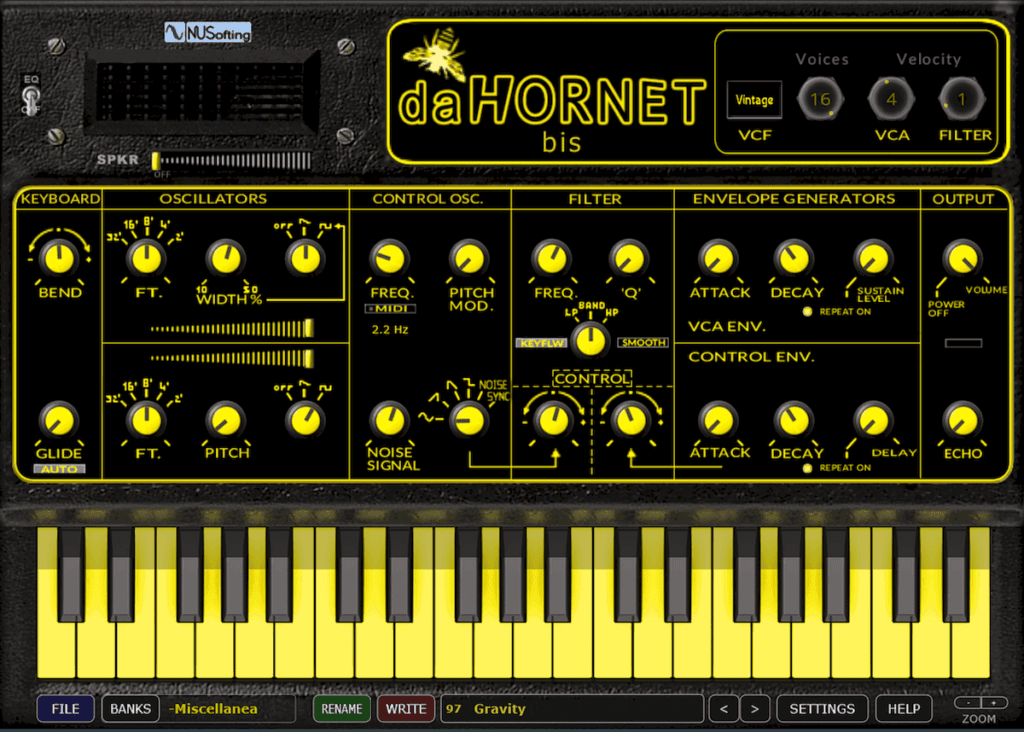
Task: Click the ZOOM plus button
Action: pyautogui.click(x=994, y=703)
